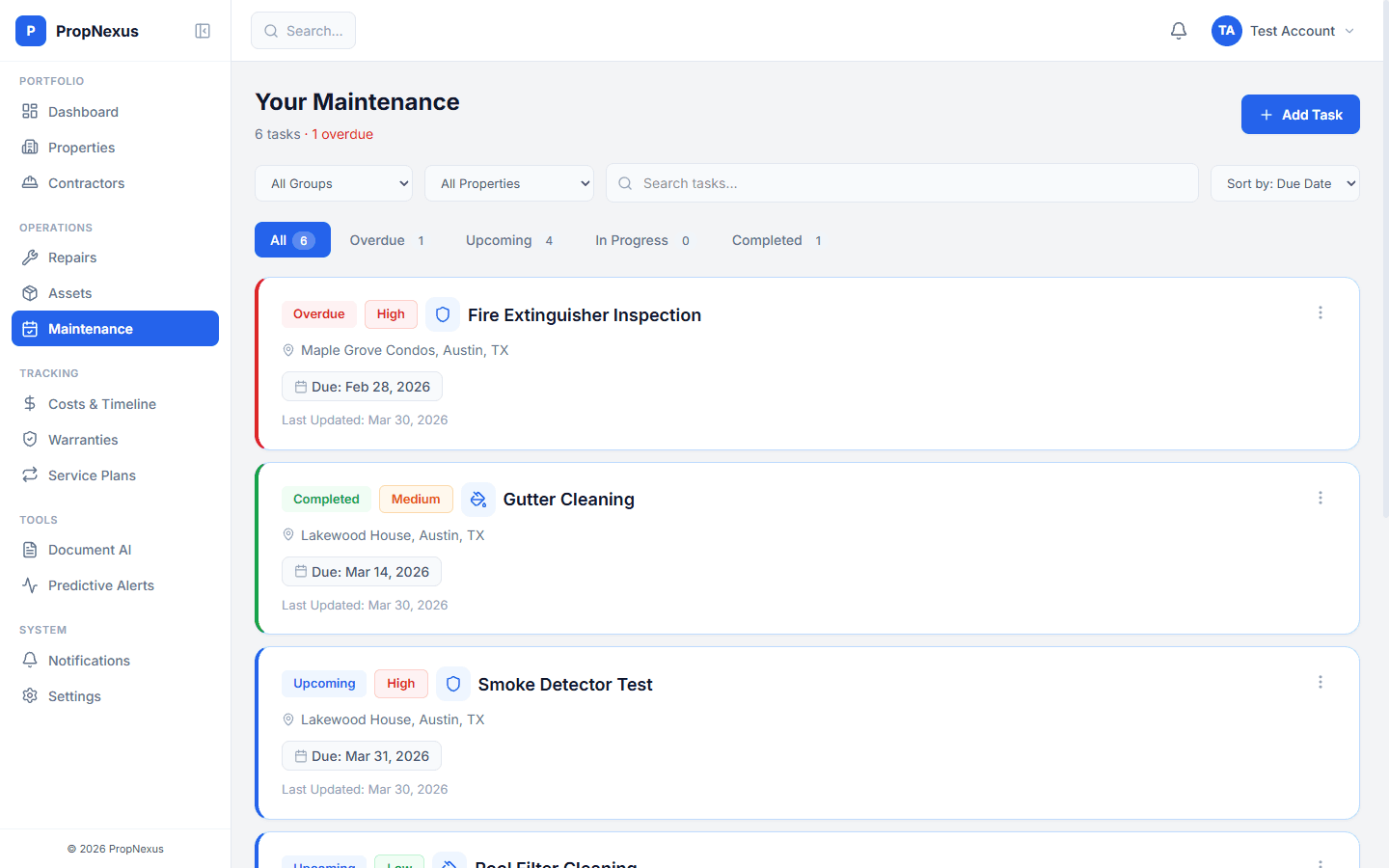Open the Warranties section
This screenshot has width=1389, height=868.
click(81, 439)
